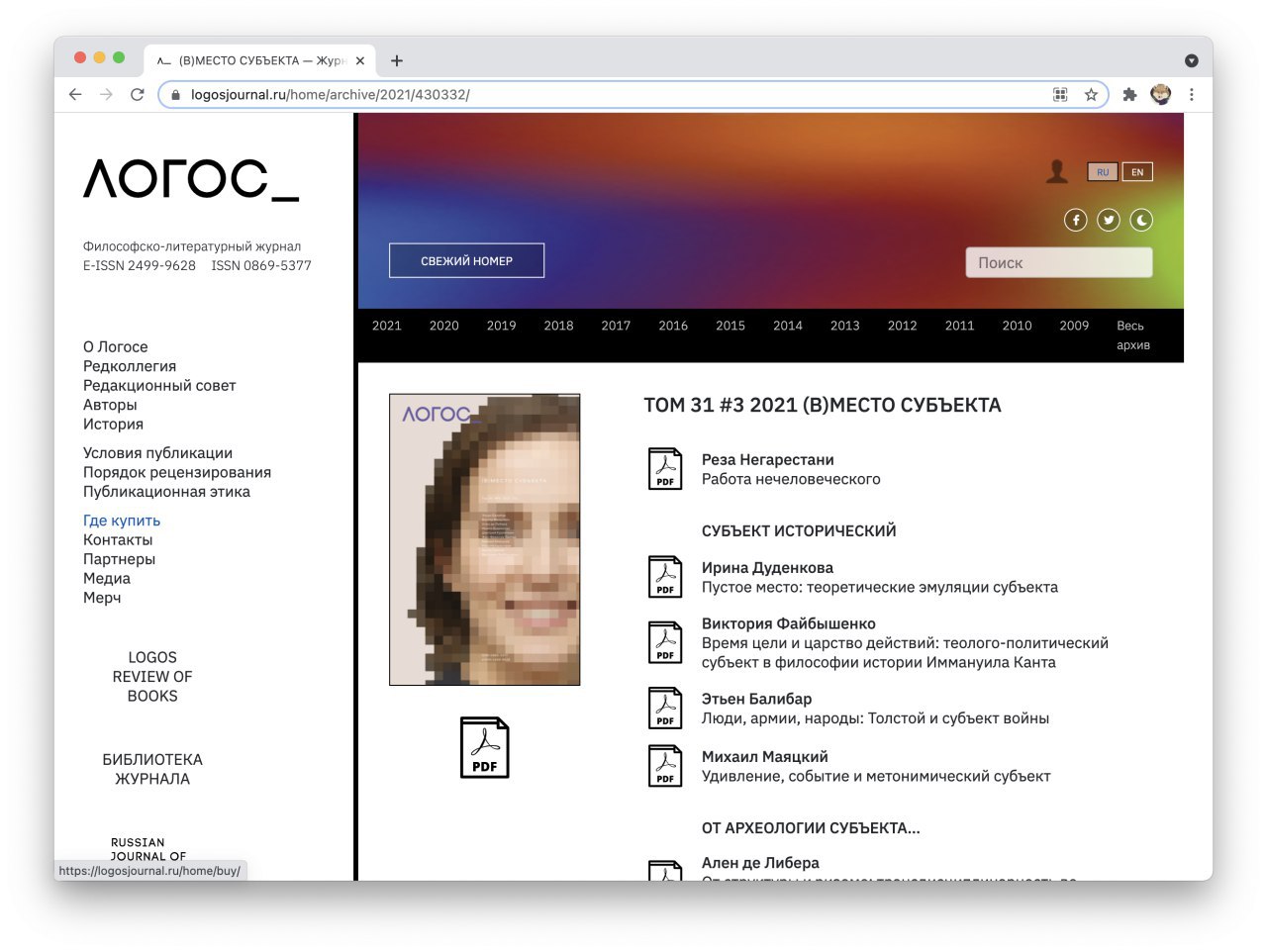Open the О Логосе sidebar link
Viewport: 1267px width, 952px height.
click(115, 347)
